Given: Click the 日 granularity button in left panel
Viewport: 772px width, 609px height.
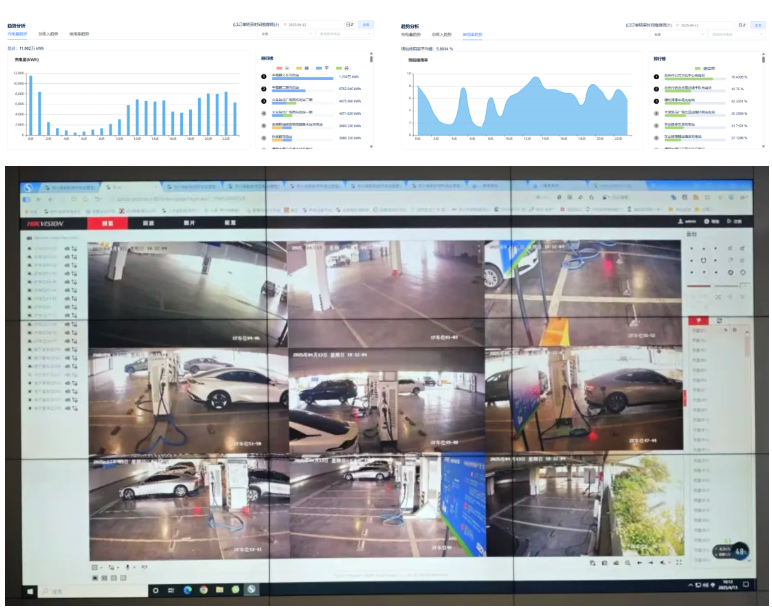Looking at the screenshot, I should click(350, 24).
